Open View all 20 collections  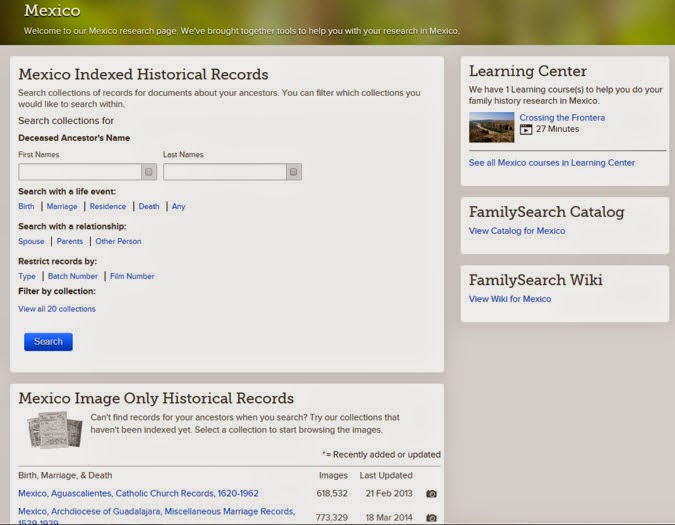click(57, 309)
